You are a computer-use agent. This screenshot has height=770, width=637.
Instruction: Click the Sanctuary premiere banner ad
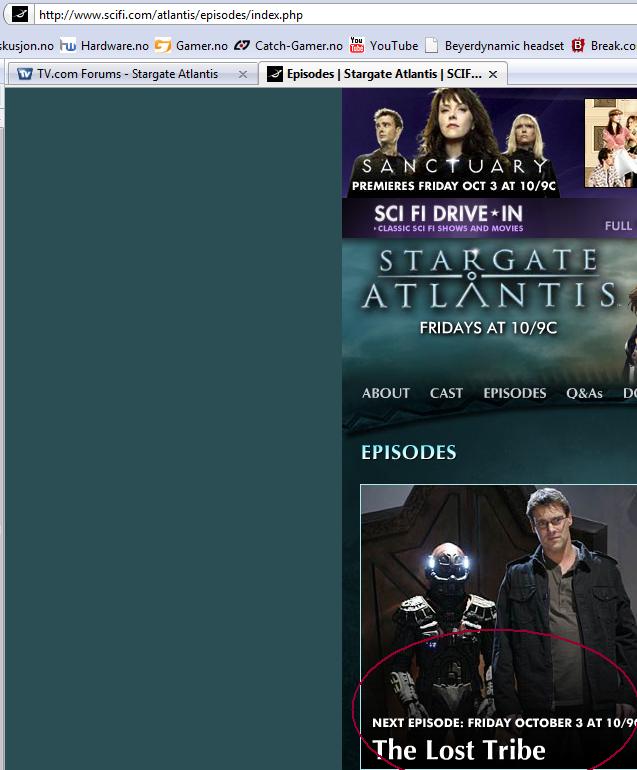pos(452,143)
